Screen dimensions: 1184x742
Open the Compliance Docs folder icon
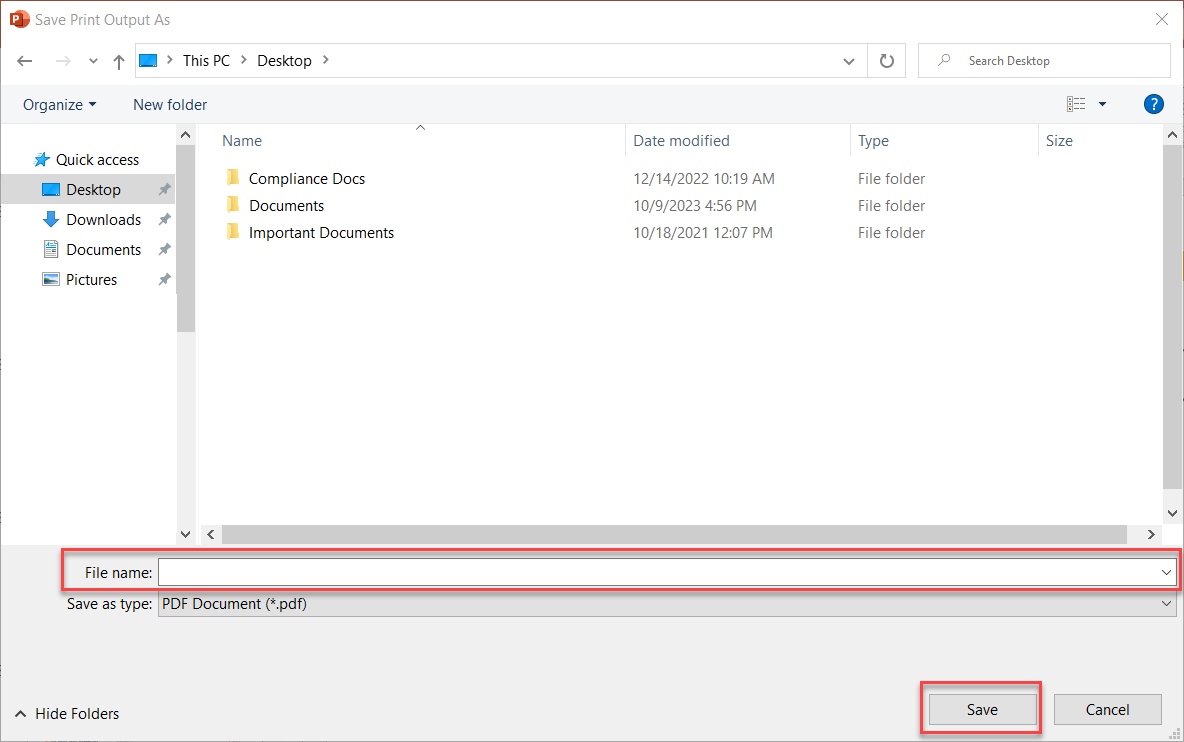(233, 178)
